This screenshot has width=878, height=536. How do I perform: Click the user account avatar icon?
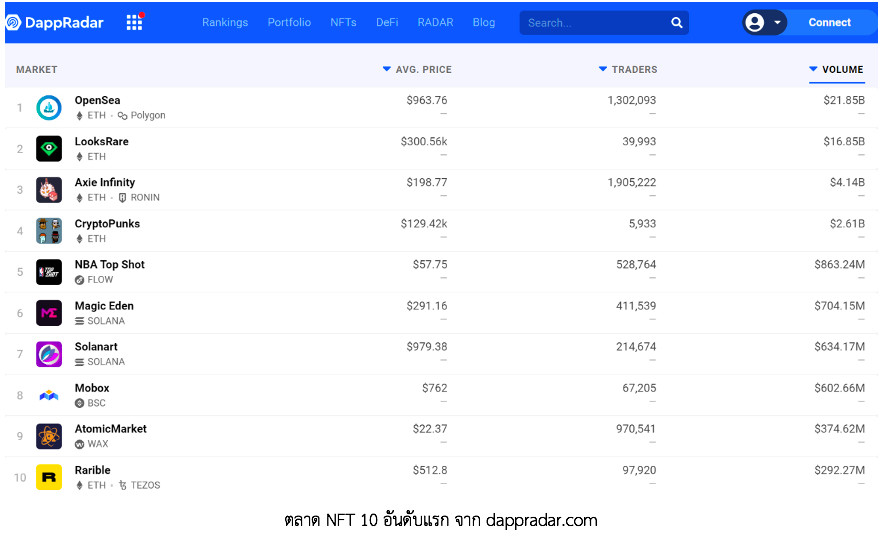[x=755, y=22]
